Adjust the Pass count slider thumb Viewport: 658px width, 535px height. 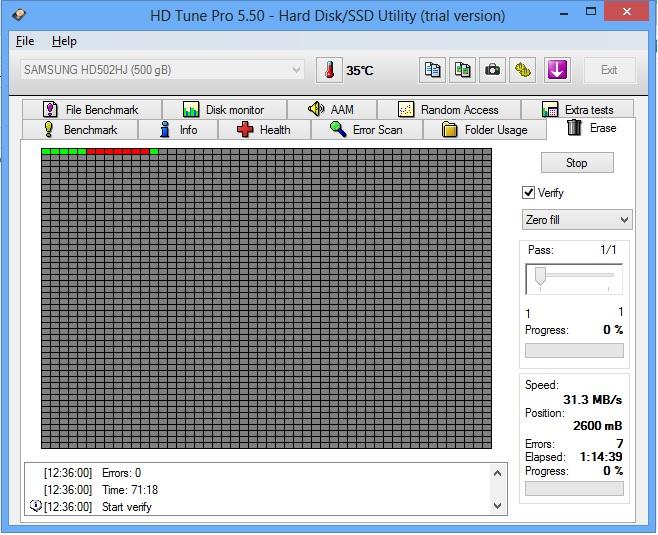point(540,276)
